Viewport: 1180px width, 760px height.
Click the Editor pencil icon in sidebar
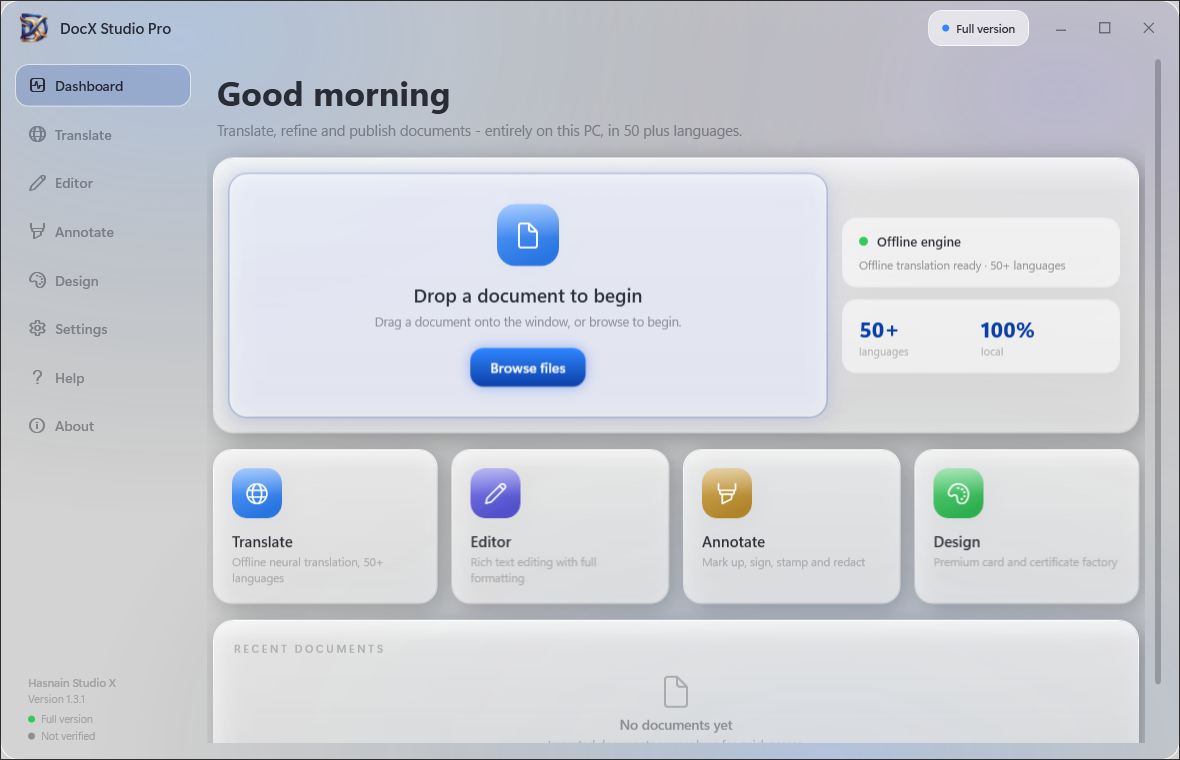[x=37, y=183]
